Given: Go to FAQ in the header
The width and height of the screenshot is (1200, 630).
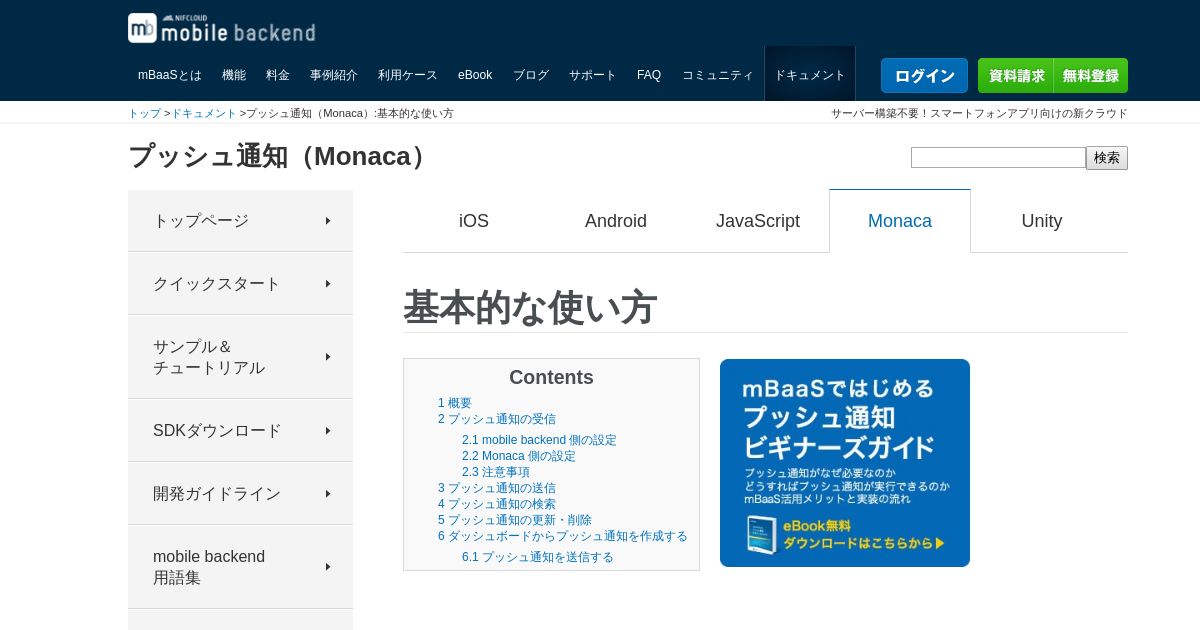Looking at the screenshot, I should click(649, 75).
